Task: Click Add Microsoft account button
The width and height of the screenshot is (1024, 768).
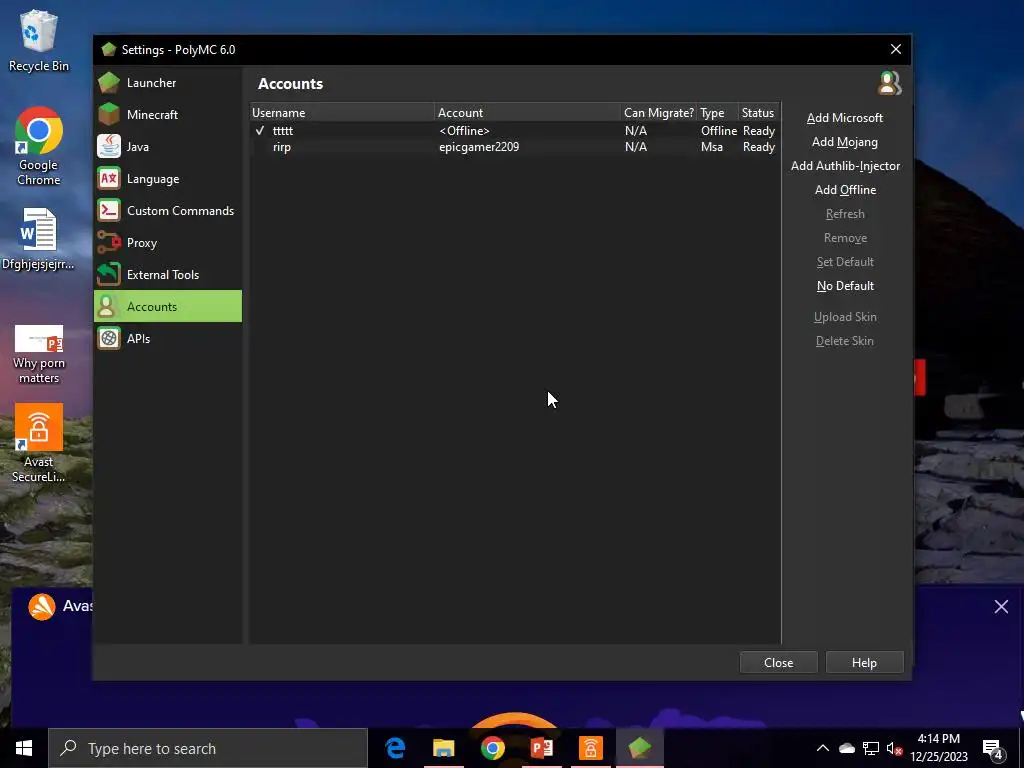Action: pos(844,118)
